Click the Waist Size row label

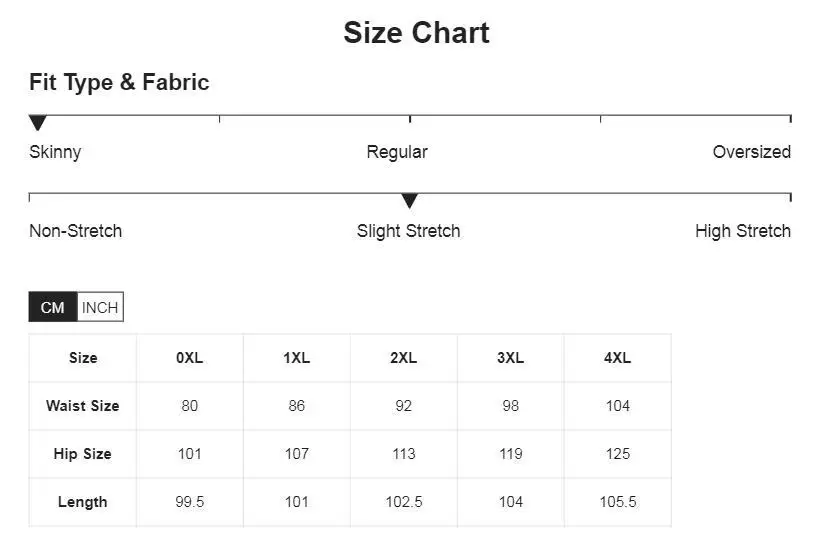tap(82, 406)
